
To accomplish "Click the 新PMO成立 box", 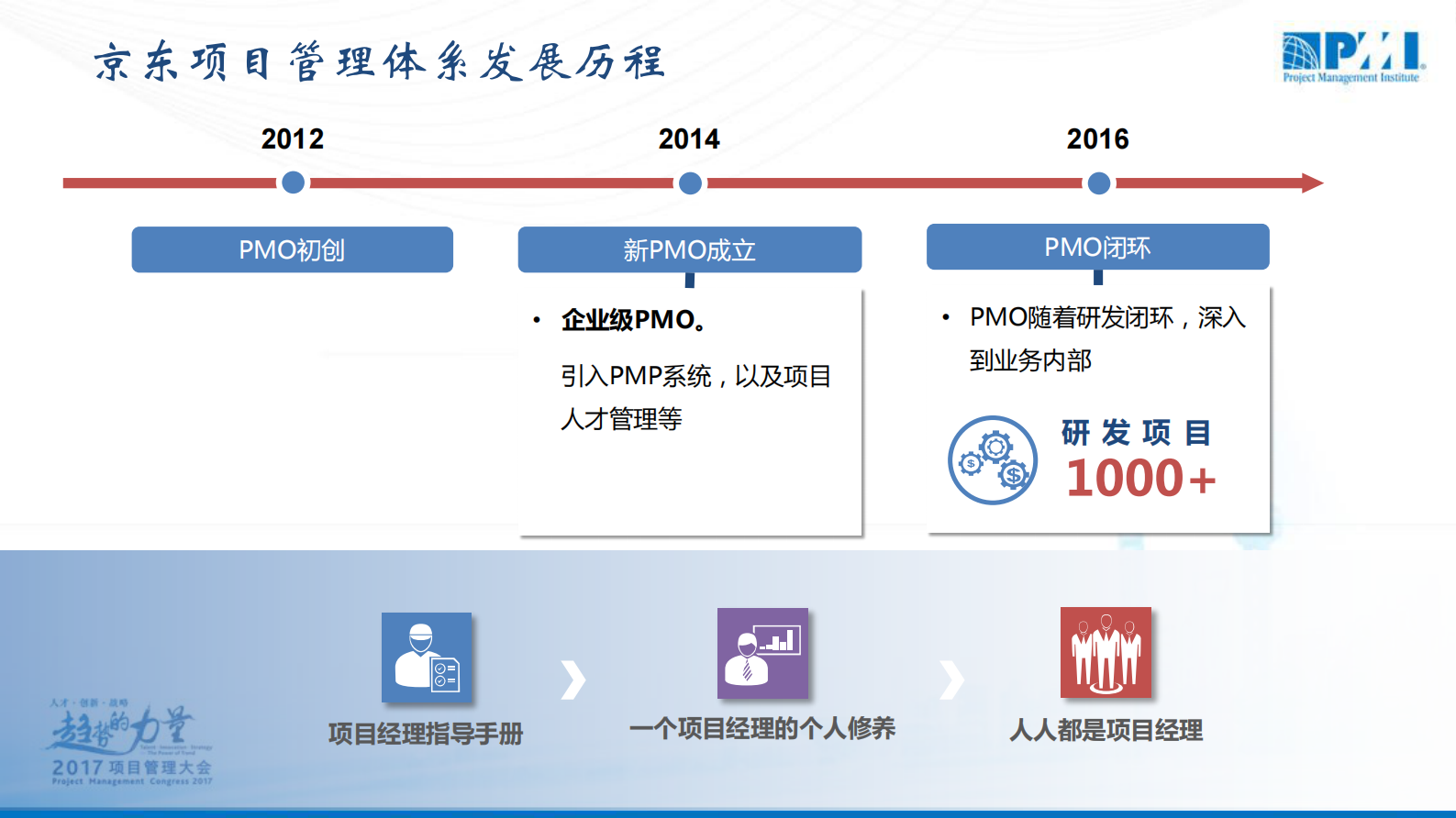I will (689, 249).
